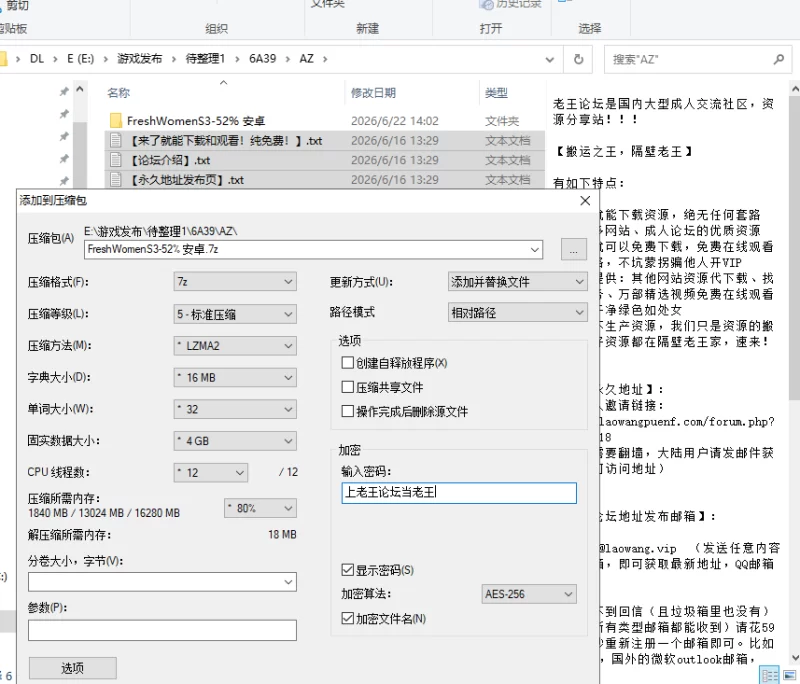The image size is (800, 684).
Task: Select the 【来了就能下载和观看!纯免费!】.txt file icon
Action: pyautogui.click(x=116, y=140)
